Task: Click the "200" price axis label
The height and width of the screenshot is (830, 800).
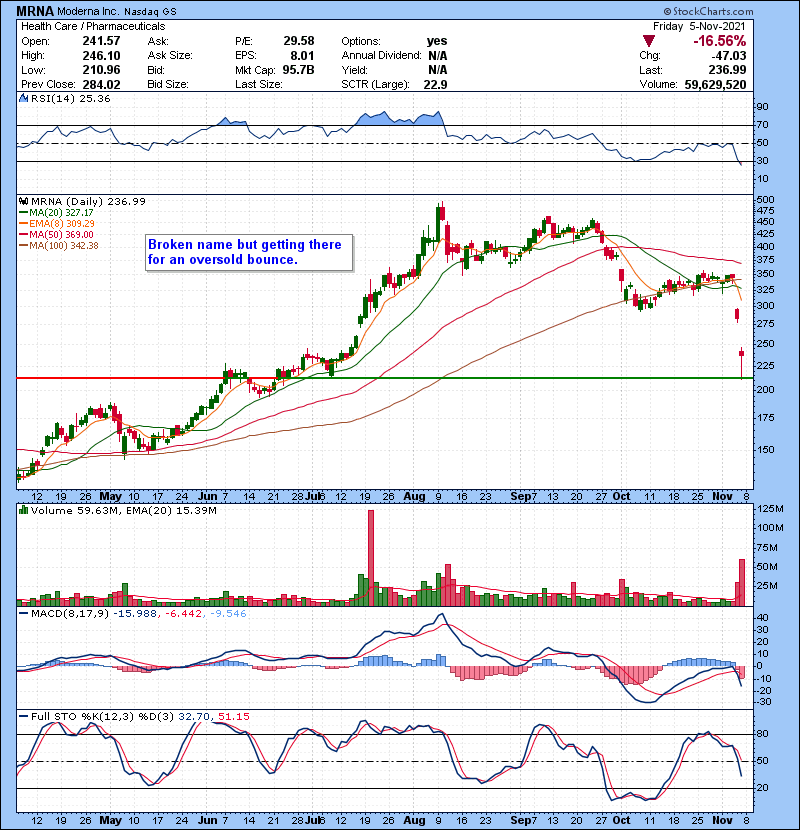Action: pyautogui.click(x=766, y=390)
